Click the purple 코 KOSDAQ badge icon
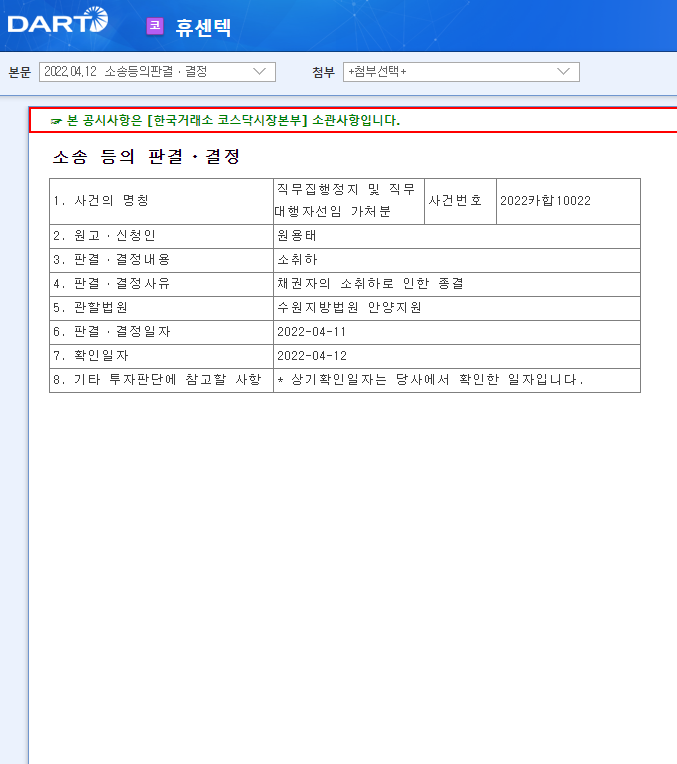Image resolution: width=677 pixels, height=764 pixels. click(x=155, y=26)
